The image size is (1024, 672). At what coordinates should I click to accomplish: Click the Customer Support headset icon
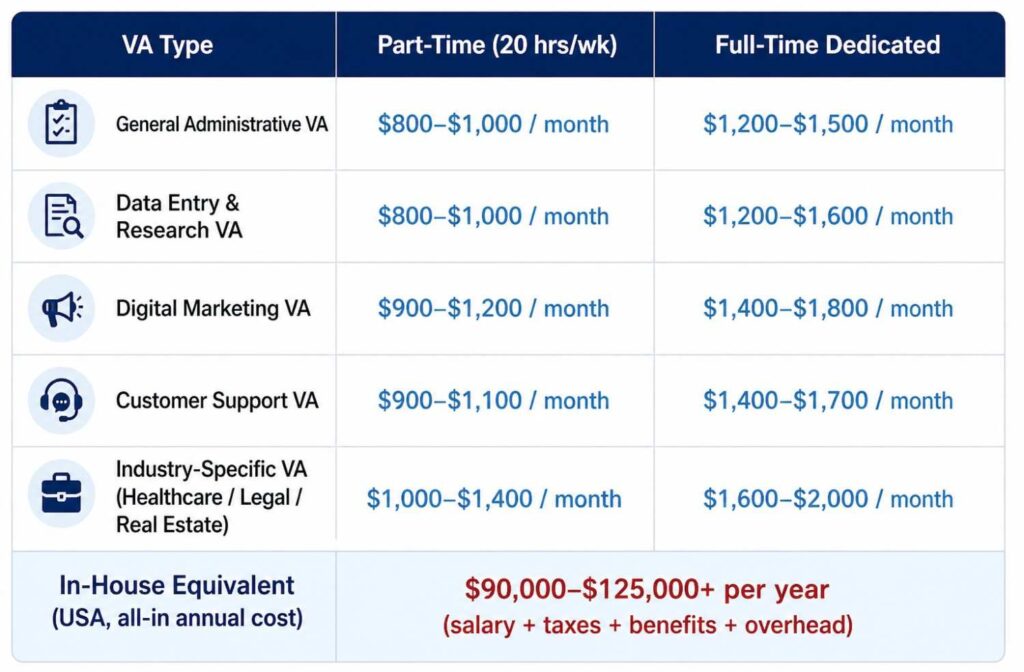pos(61,400)
